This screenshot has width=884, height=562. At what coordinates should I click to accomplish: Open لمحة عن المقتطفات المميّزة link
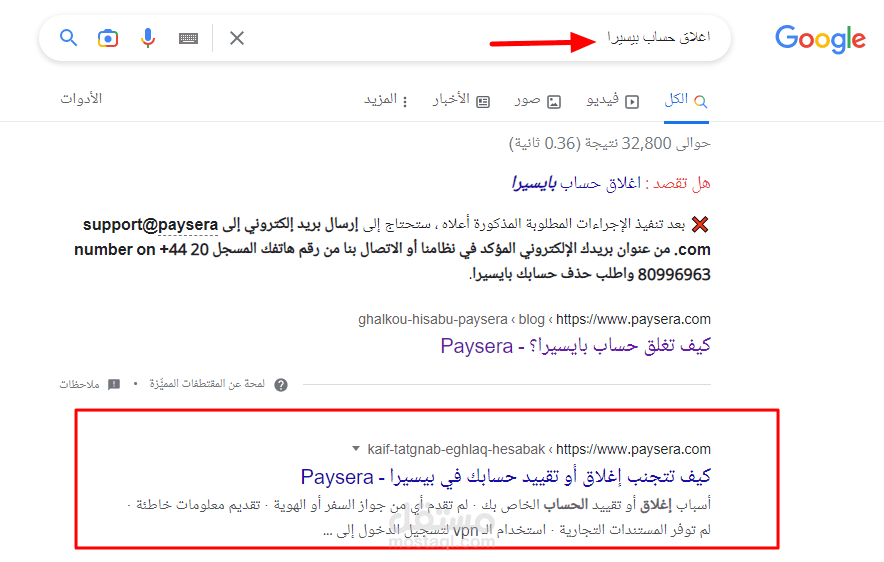click(207, 384)
